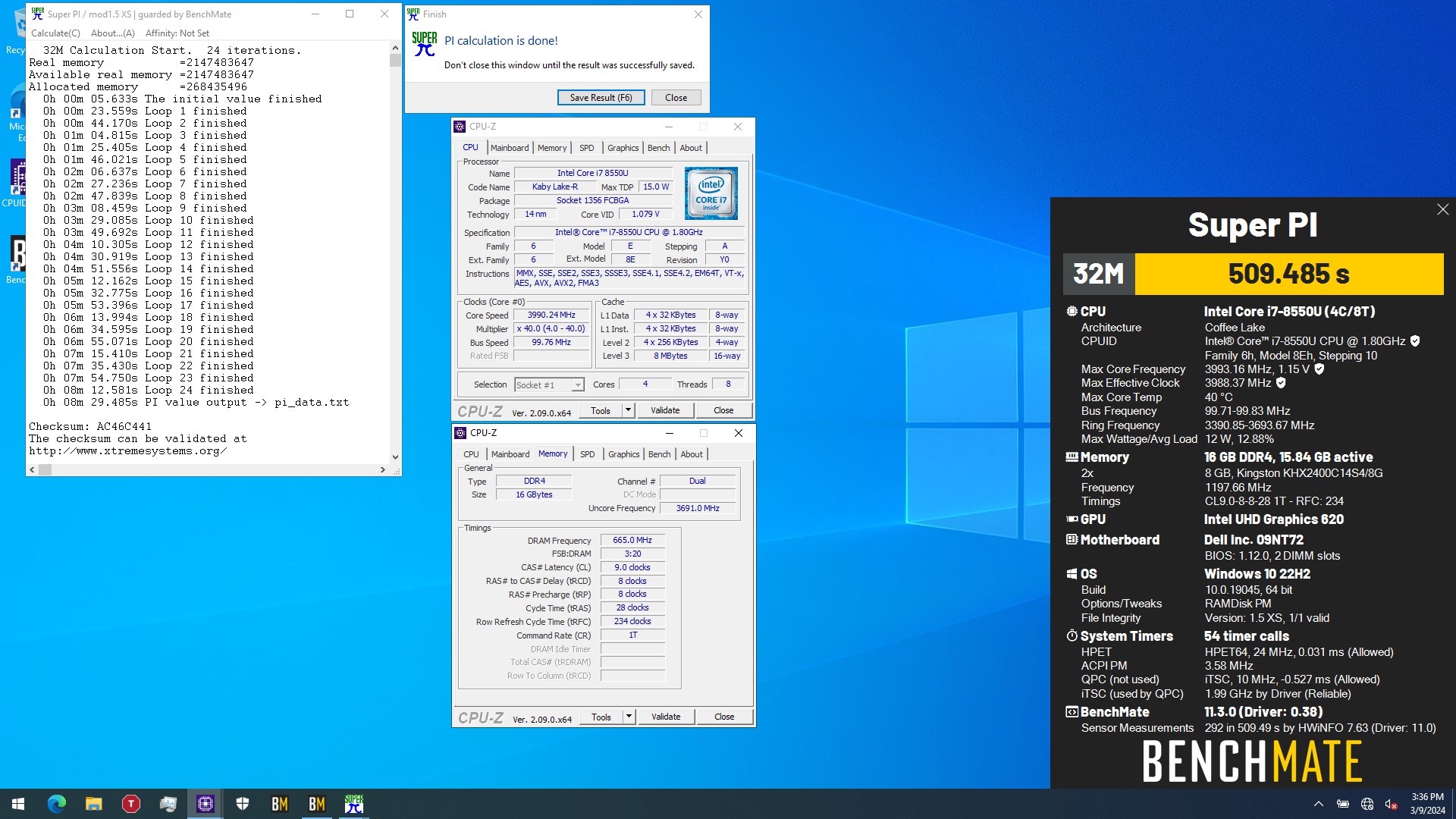Click Validate in lower CPU-Z window
This screenshot has width=1456, height=819.
[666, 717]
